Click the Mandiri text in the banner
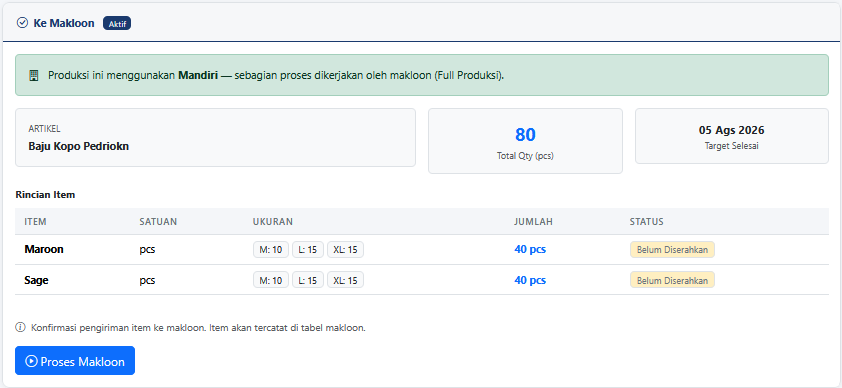This screenshot has width=842, height=388. pos(198,75)
